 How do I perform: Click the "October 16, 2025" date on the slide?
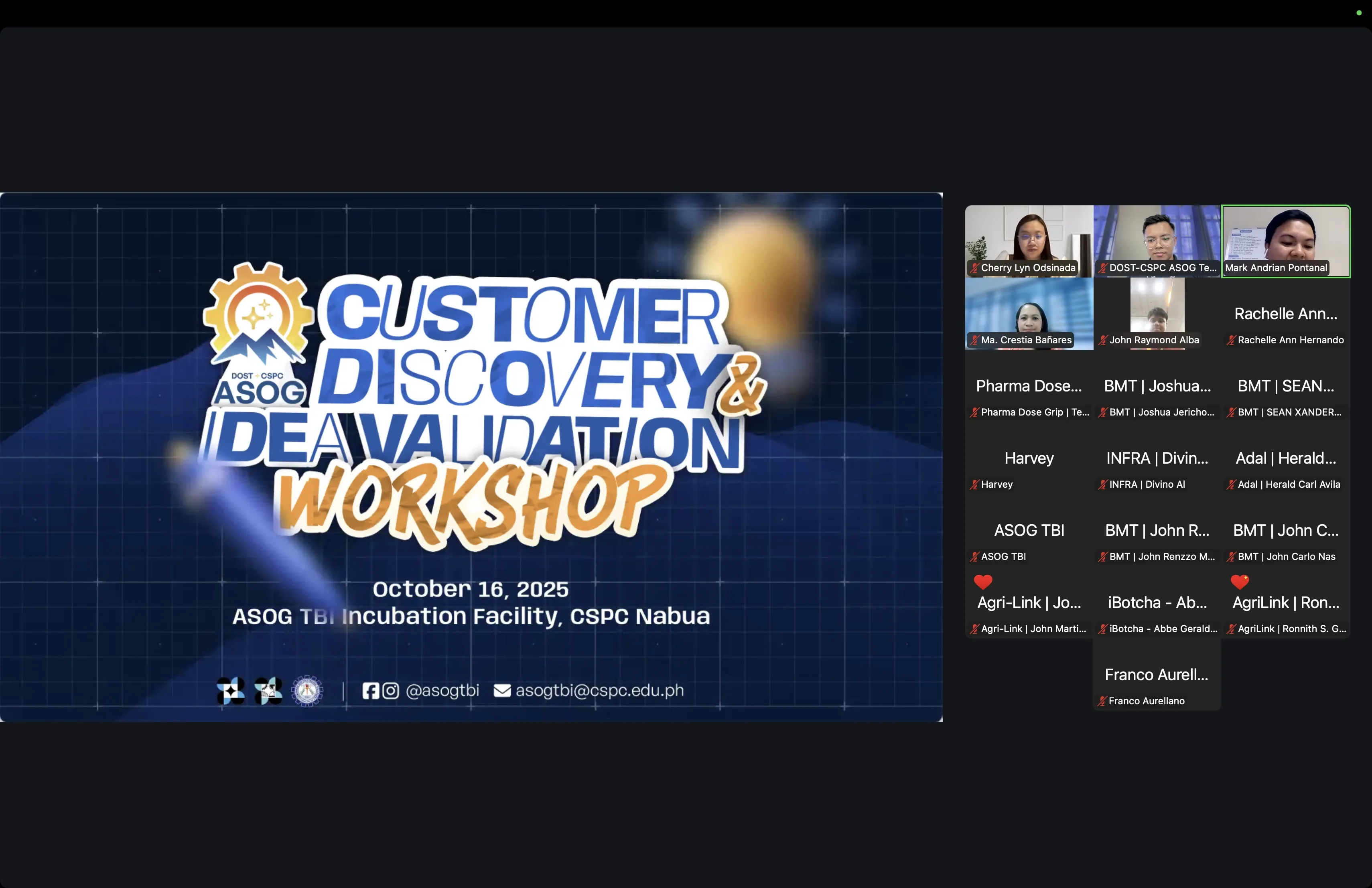point(471,589)
